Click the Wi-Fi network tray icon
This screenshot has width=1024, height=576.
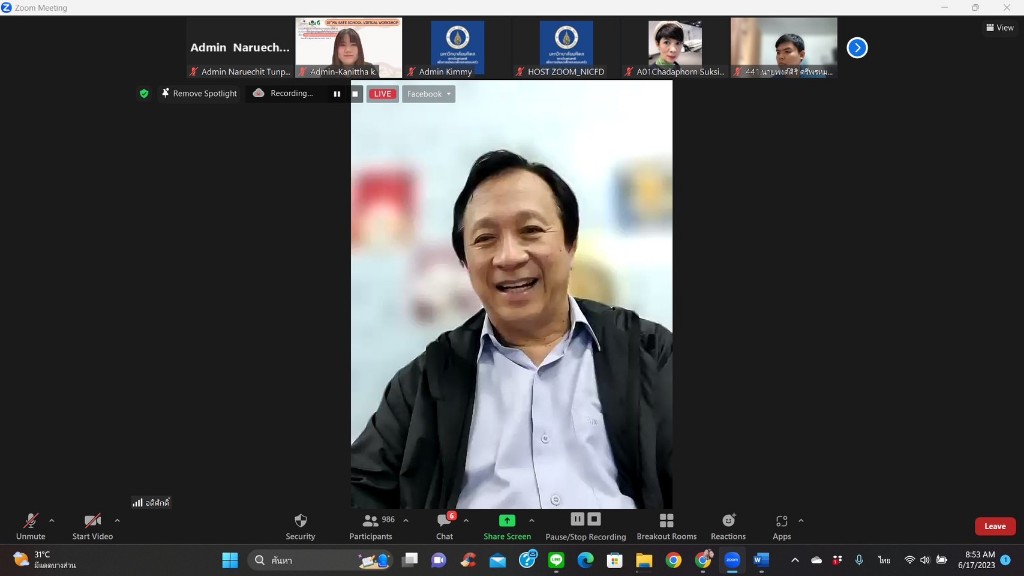[909, 560]
